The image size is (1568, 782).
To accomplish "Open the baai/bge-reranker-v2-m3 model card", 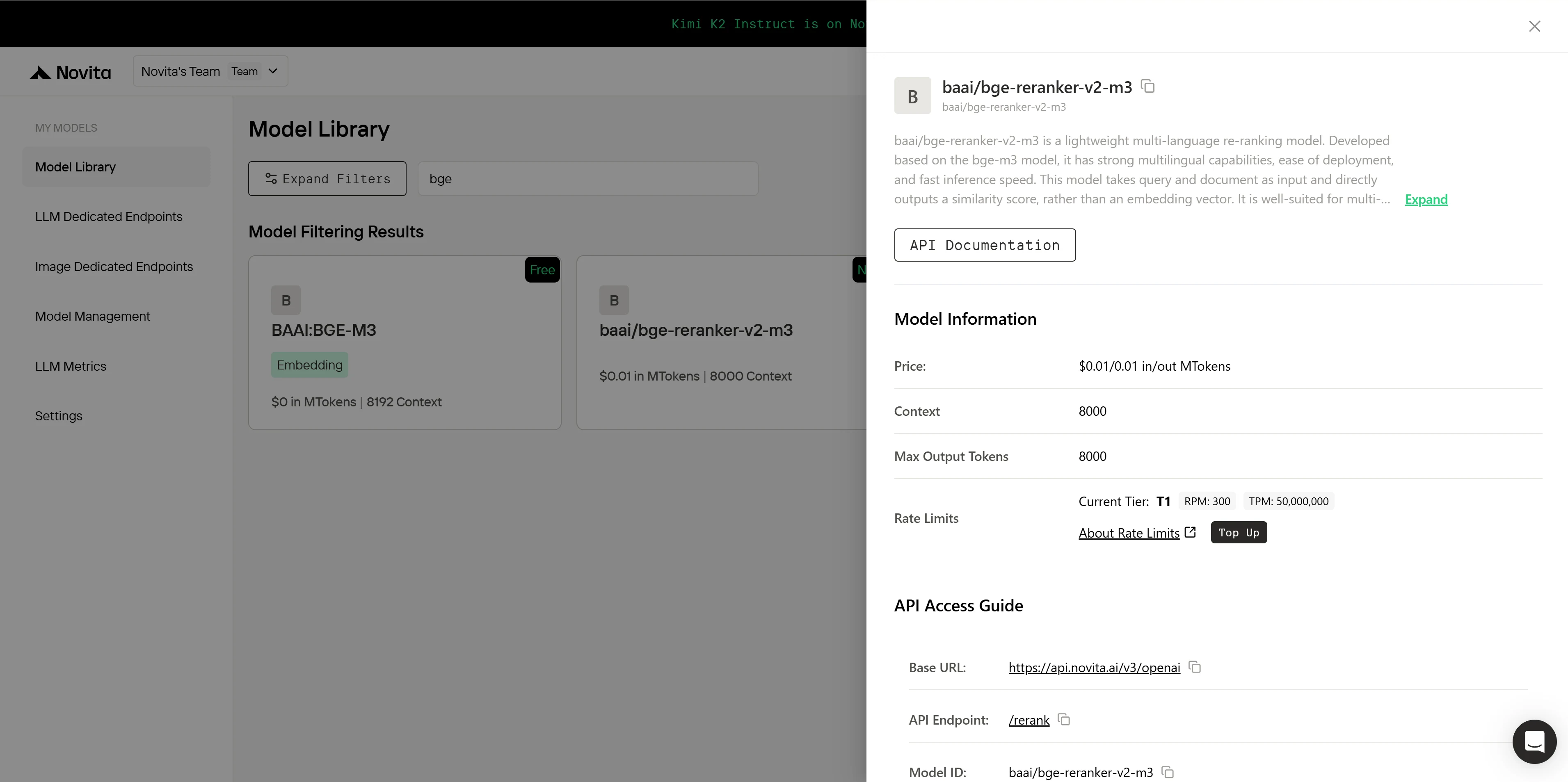I will click(x=721, y=343).
